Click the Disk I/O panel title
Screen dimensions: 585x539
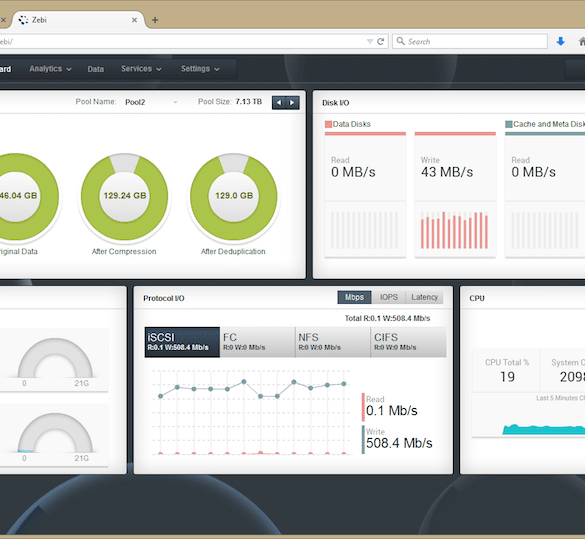(x=335, y=103)
